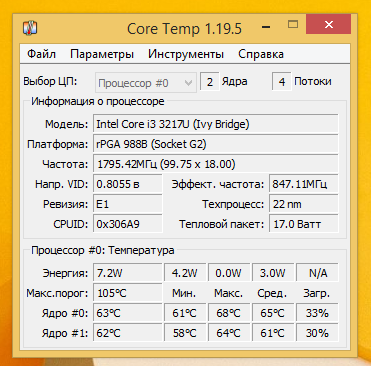Click the Tj max value 105°C

[128, 293]
